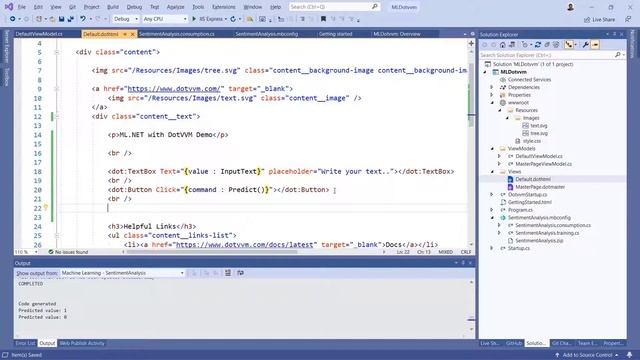
Task: Click the lightbulb quick actions icon on line 22
Action: click(46, 207)
